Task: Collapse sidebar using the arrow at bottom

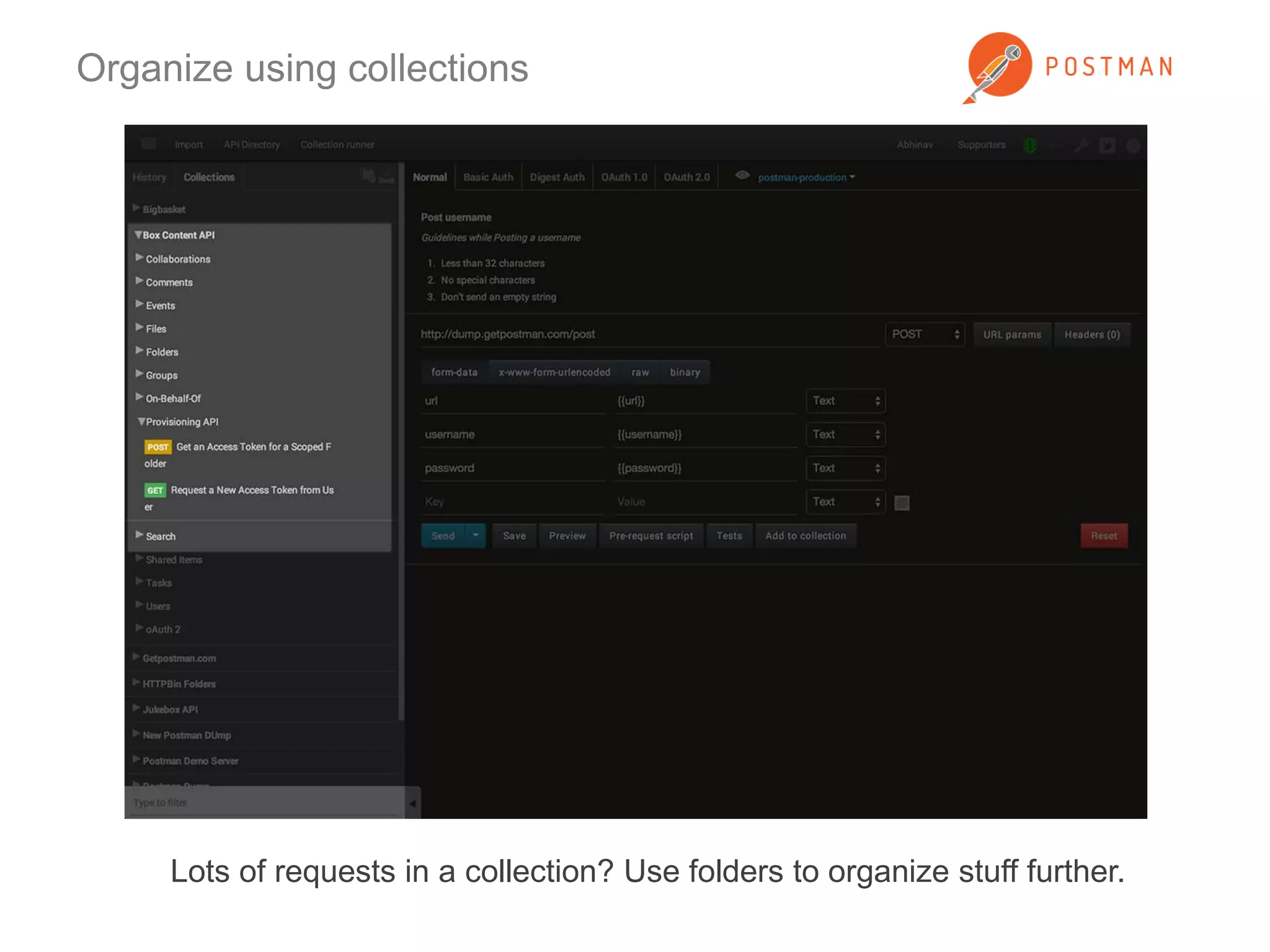Action: point(412,803)
